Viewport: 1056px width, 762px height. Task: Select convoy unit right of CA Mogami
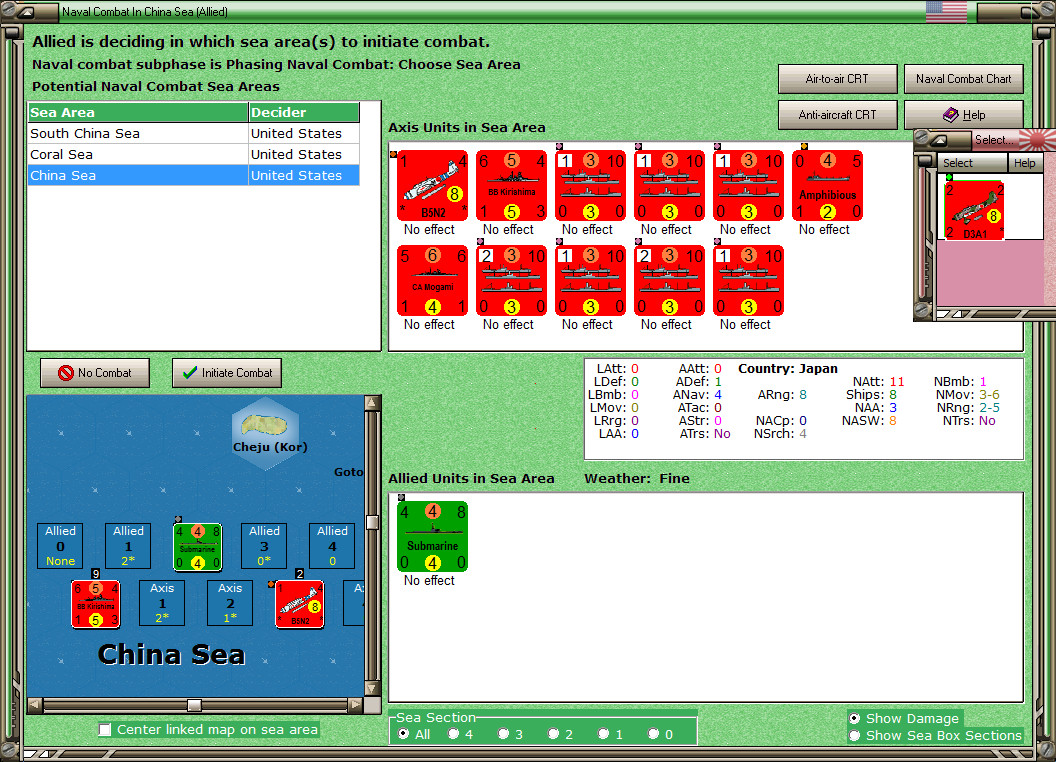point(511,280)
